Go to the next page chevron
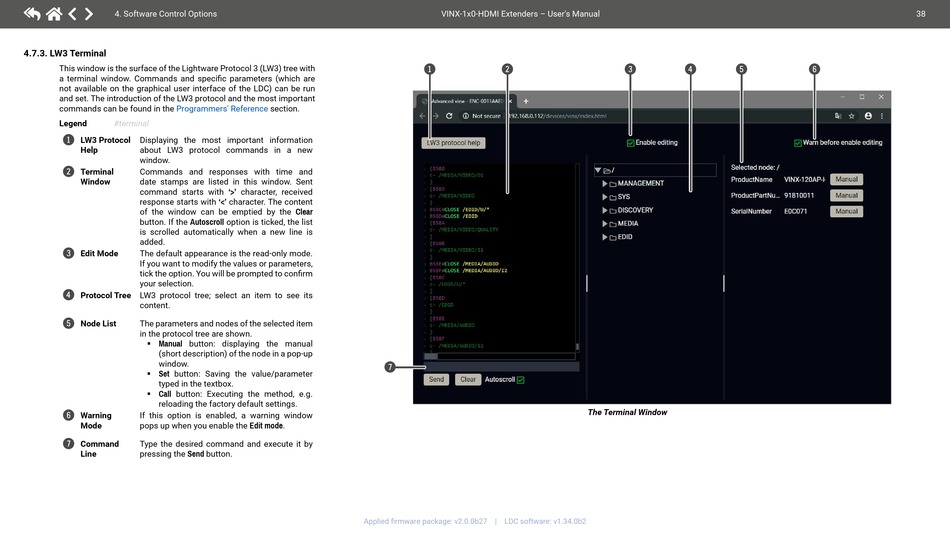The image size is (950, 533). coord(89,13)
